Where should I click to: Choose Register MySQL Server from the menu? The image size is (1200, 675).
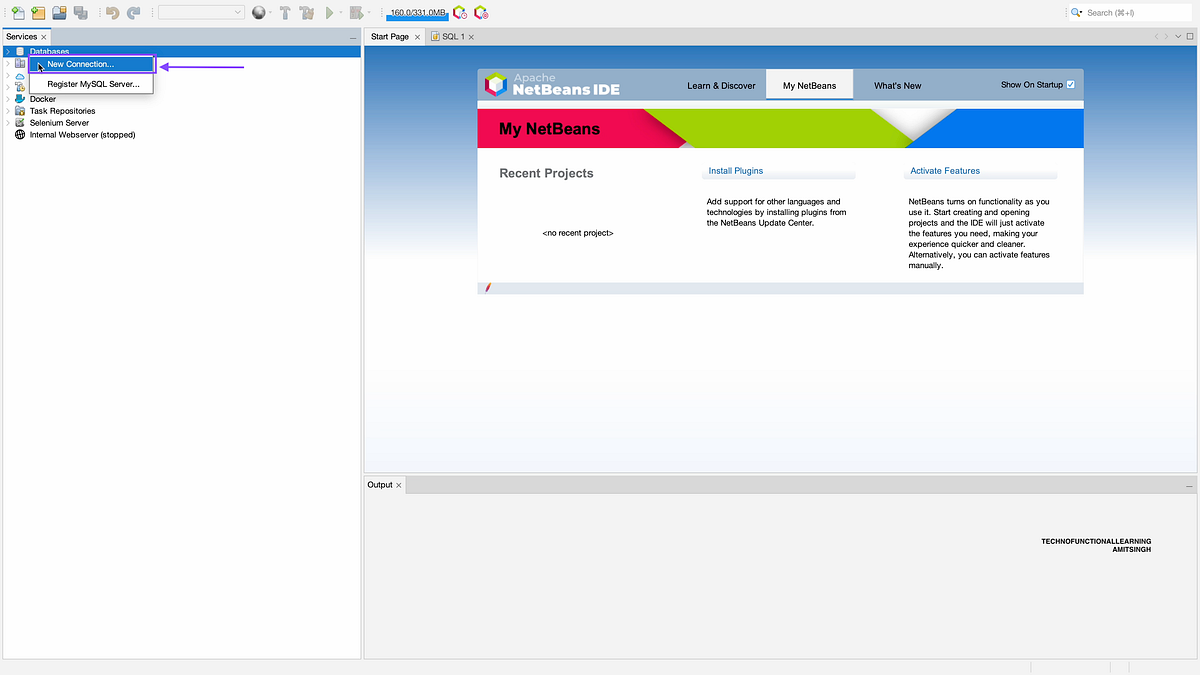pos(91,84)
